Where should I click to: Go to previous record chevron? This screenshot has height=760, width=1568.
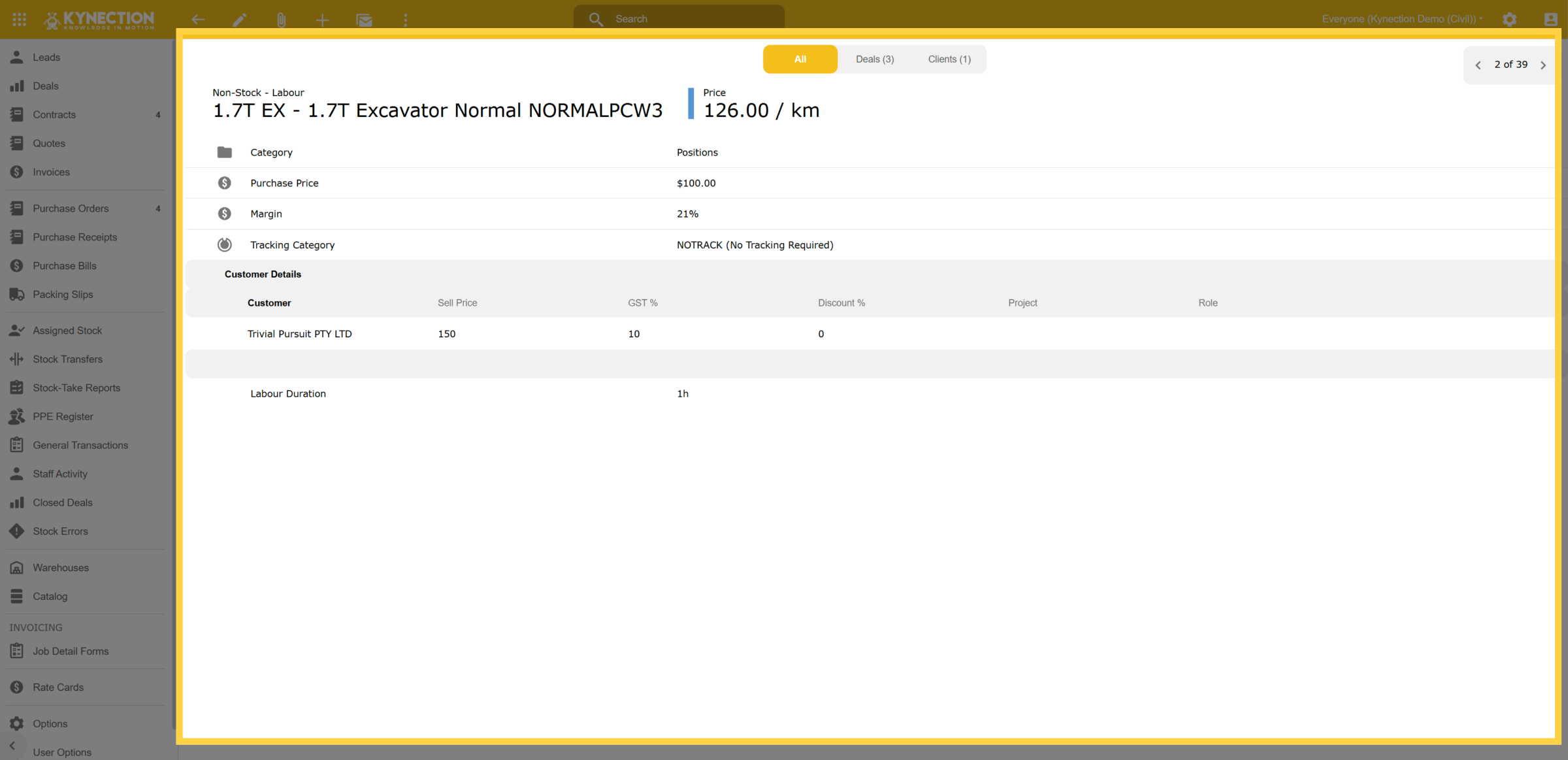point(1478,65)
